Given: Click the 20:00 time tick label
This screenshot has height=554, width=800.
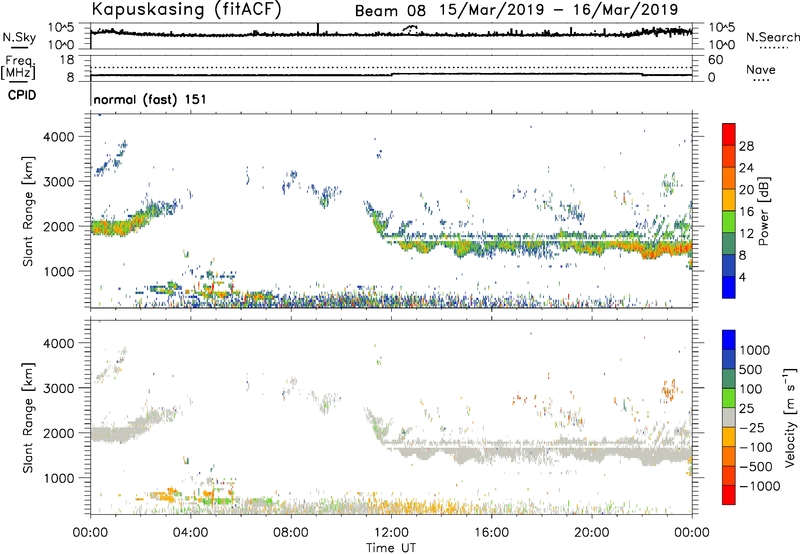Looking at the screenshot, I should click(x=592, y=533).
